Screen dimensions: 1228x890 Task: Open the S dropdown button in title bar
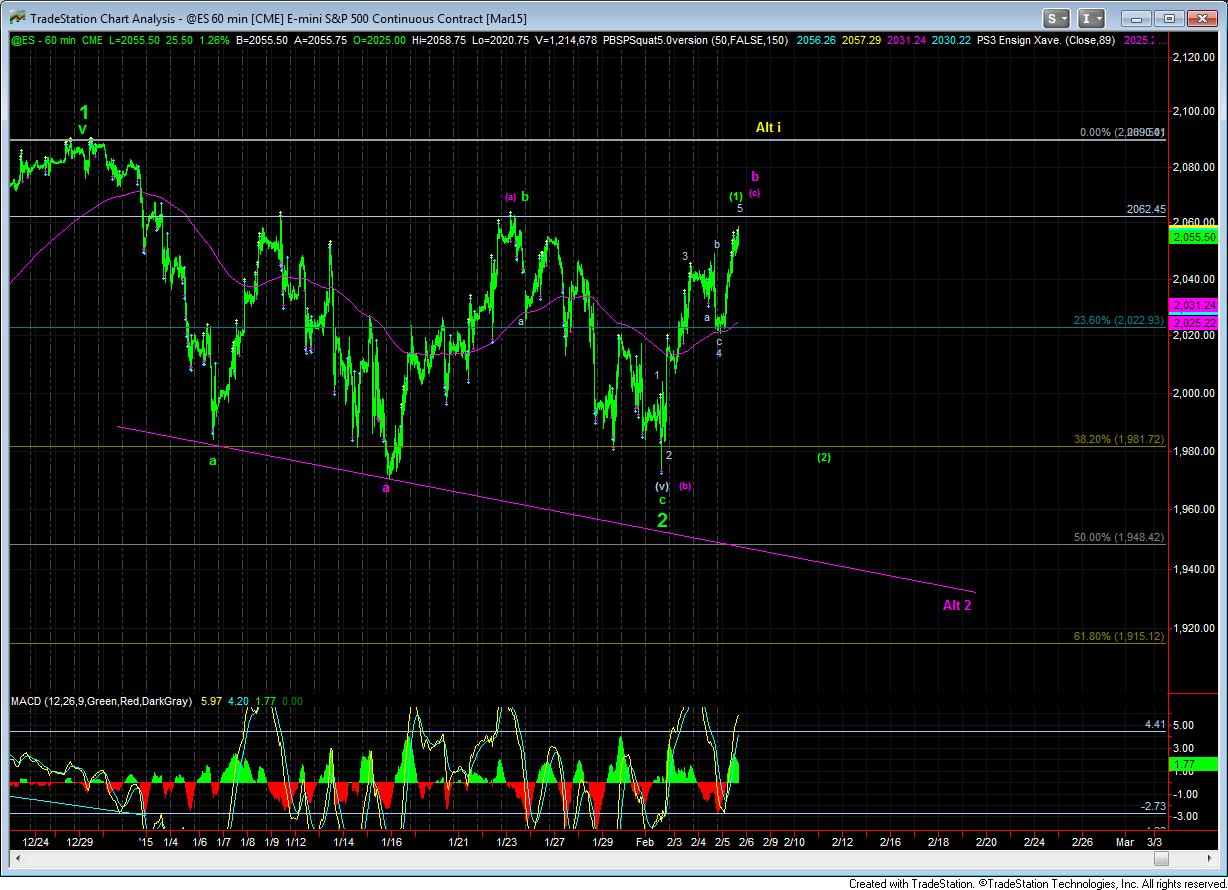pyautogui.click(x=1058, y=18)
